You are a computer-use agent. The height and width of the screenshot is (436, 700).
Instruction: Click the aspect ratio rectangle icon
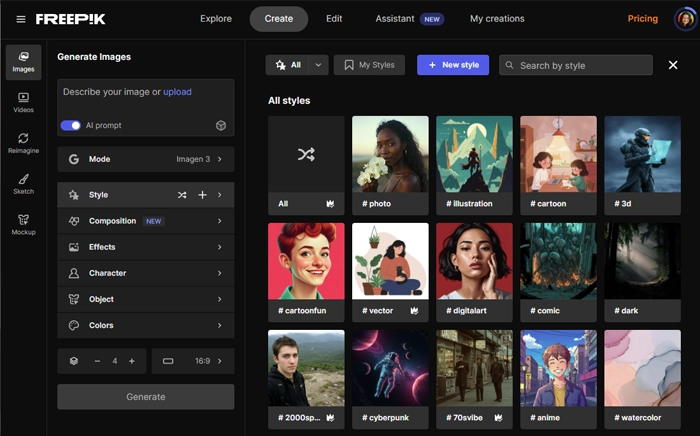pyautogui.click(x=168, y=361)
